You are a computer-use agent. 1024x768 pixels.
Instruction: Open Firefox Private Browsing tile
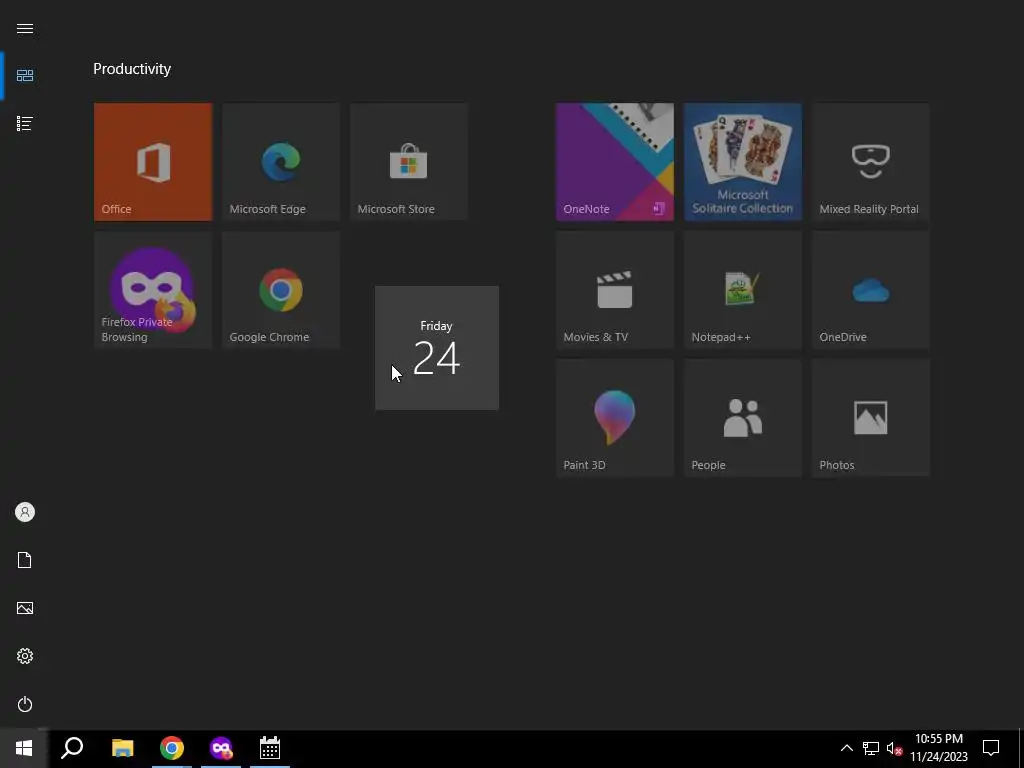[x=153, y=289]
